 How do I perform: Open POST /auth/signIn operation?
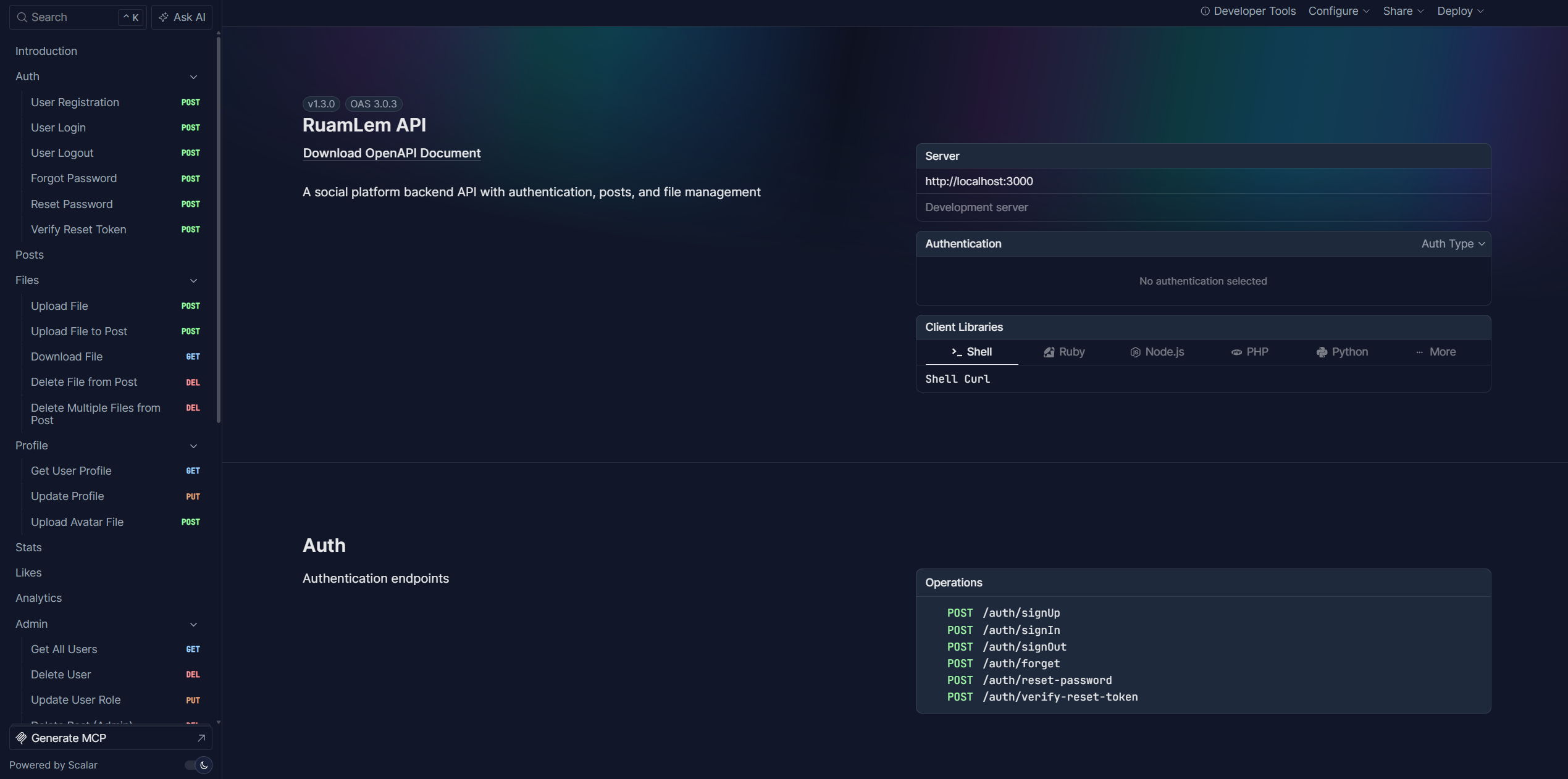tap(1004, 630)
